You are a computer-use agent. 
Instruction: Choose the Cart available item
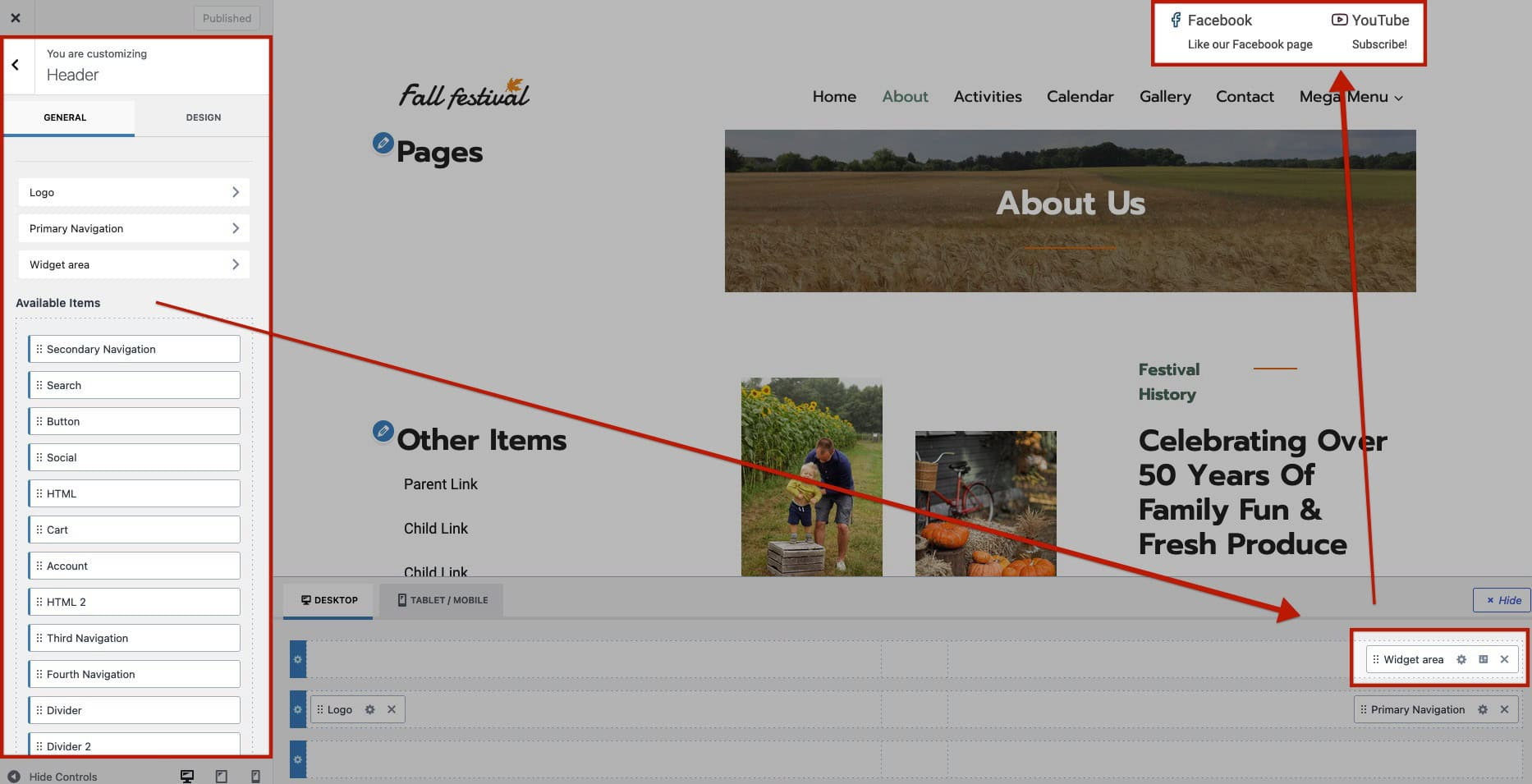pos(135,530)
